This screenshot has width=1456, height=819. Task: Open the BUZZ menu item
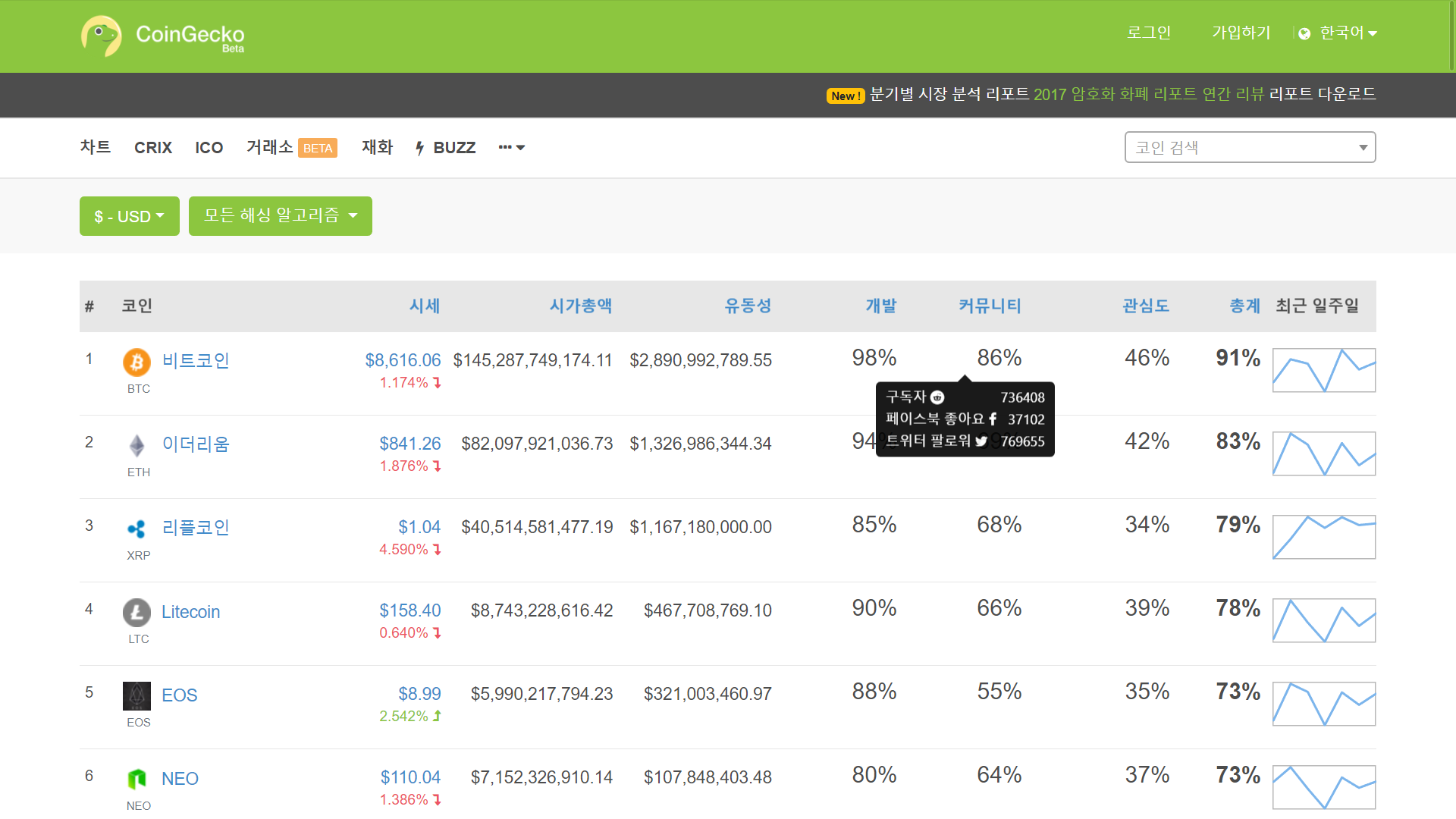445,147
